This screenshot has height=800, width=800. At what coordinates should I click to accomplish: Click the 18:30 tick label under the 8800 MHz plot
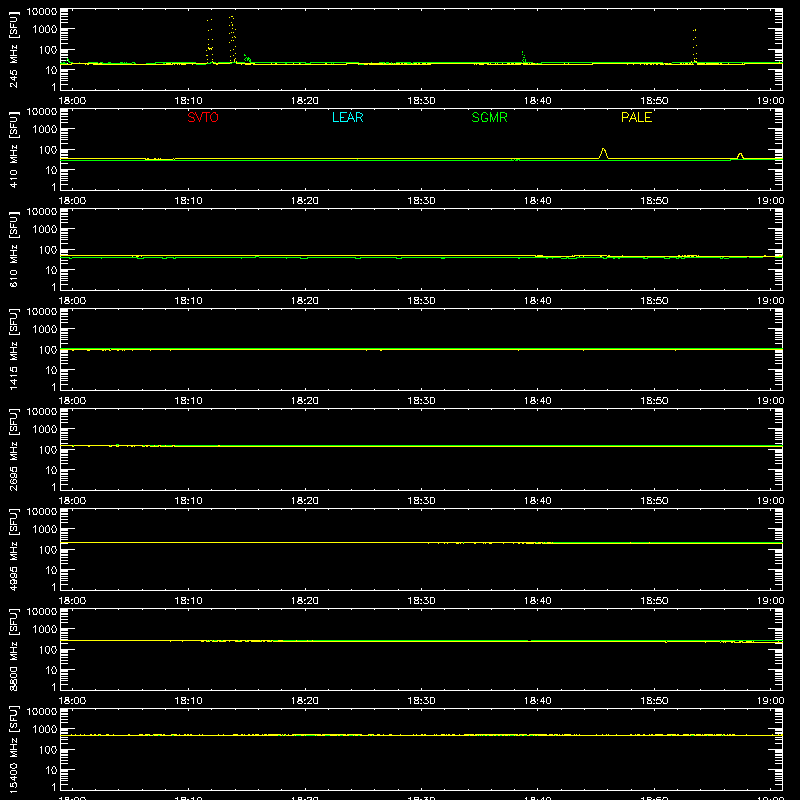coord(421,701)
